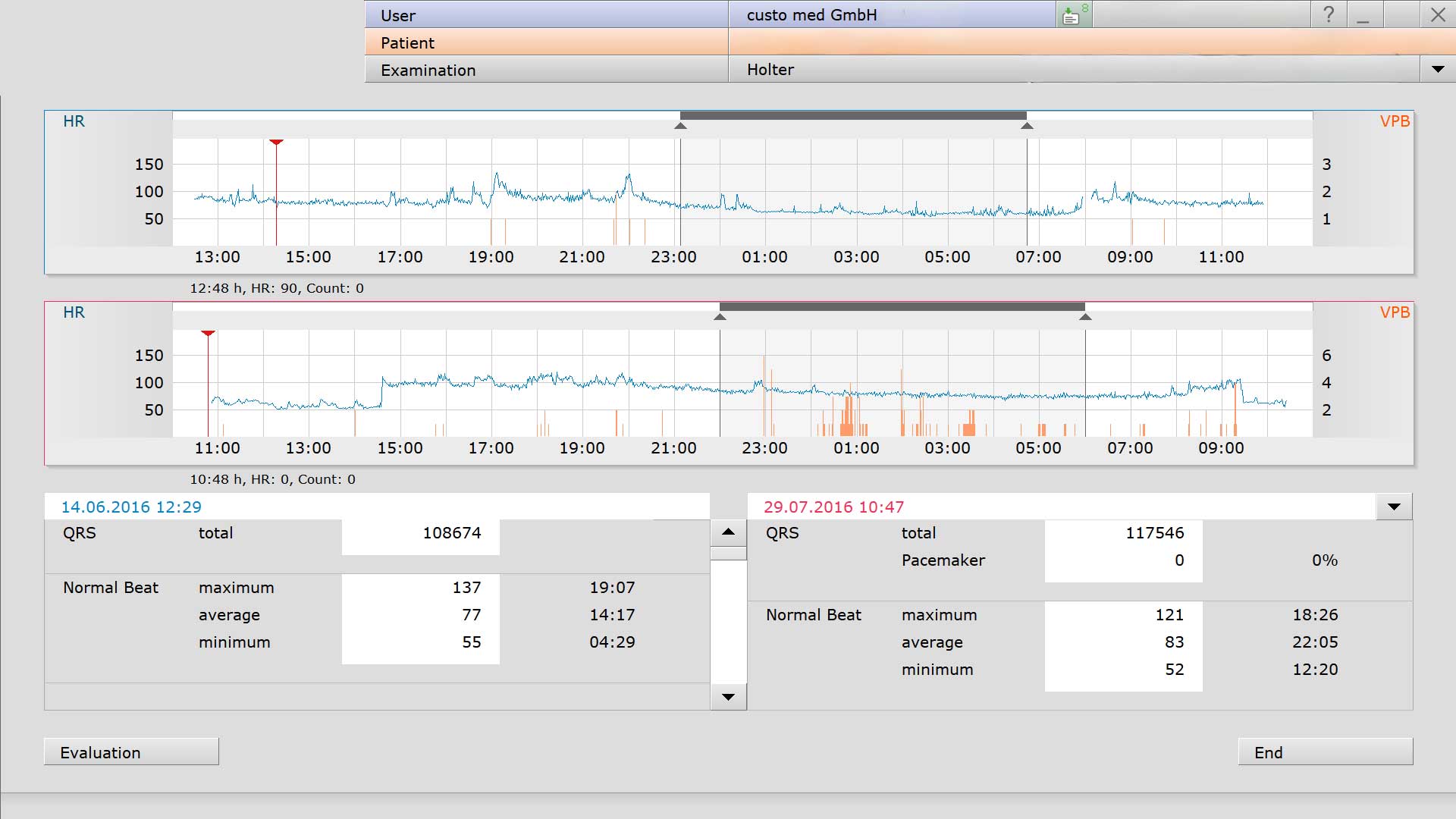Open the Patient menu row

(x=546, y=42)
